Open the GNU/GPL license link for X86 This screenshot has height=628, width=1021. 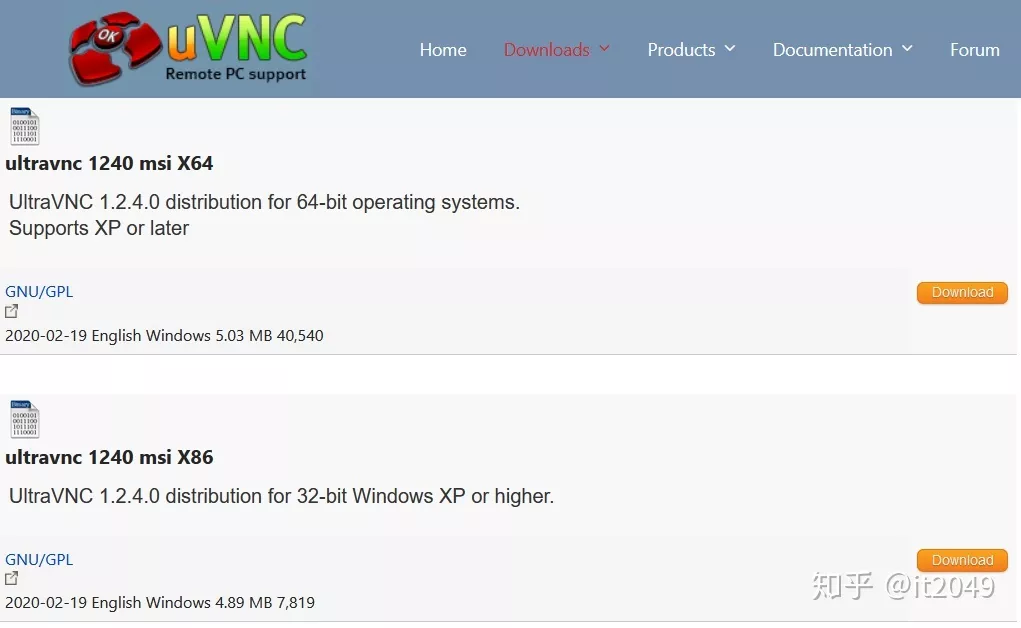point(39,560)
